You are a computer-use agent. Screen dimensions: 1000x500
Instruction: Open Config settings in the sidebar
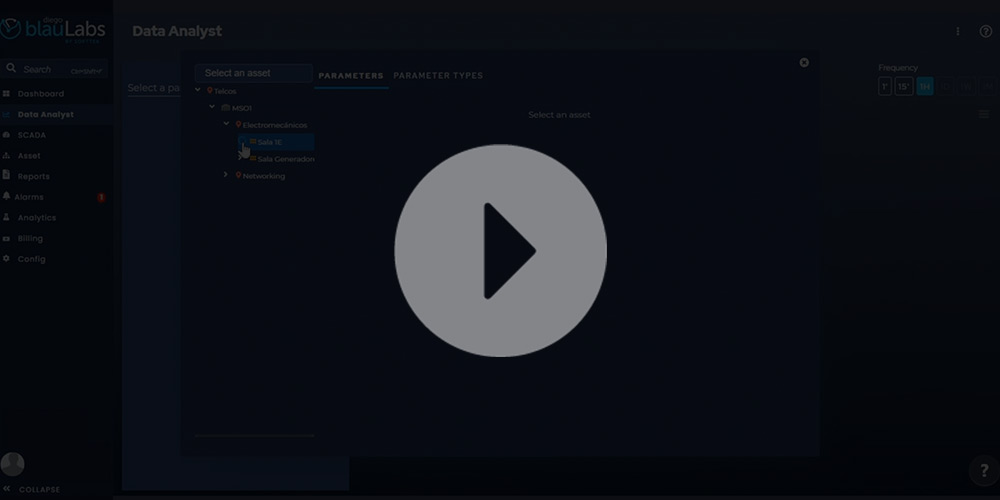click(x=31, y=259)
